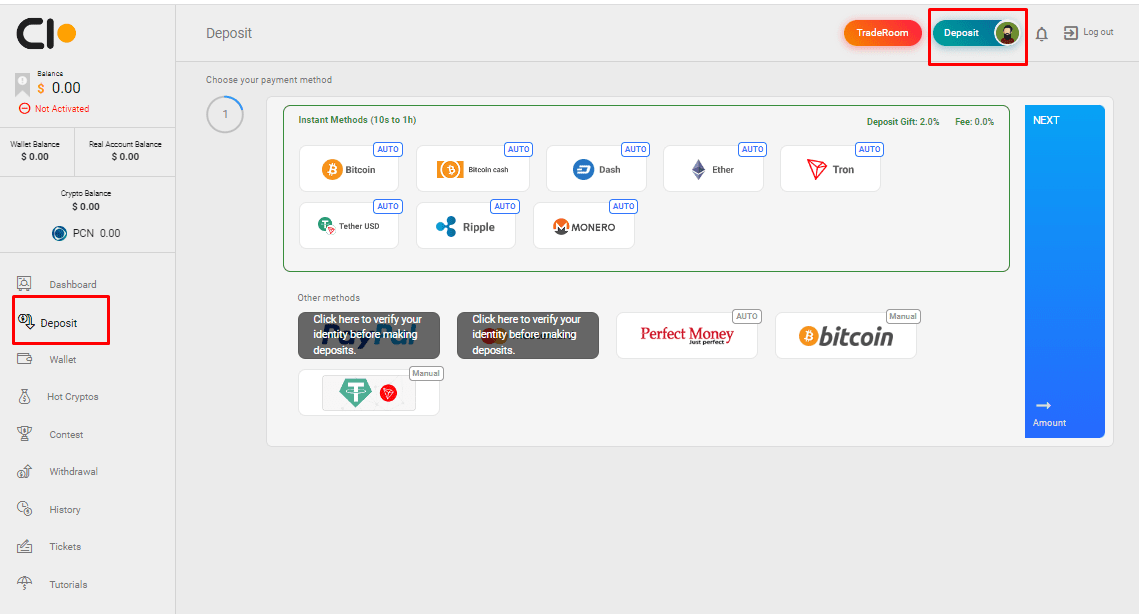Open Tickets from sidebar

coord(65,546)
